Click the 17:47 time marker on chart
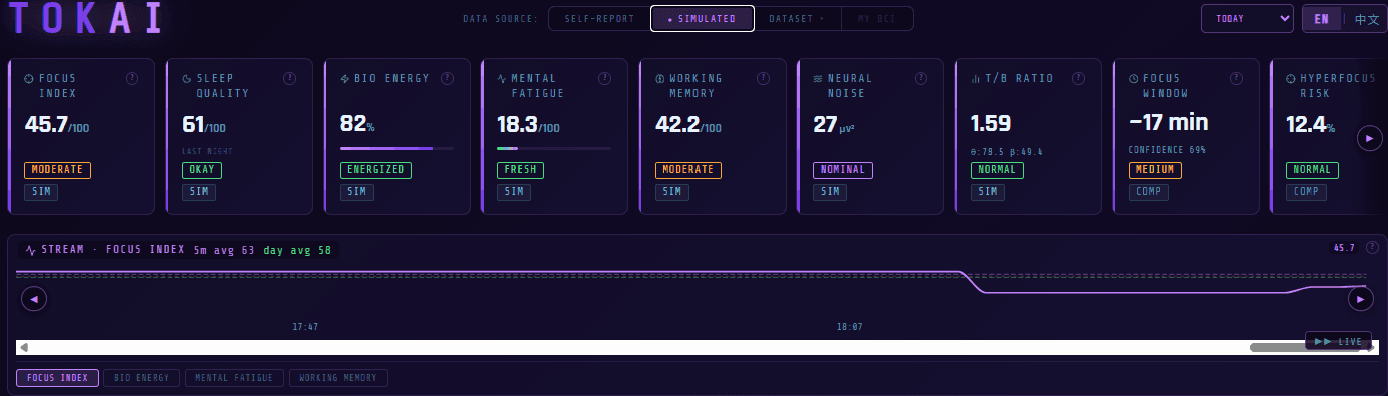Viewport: 1388px width, 396px height. [x=305, y=326]
